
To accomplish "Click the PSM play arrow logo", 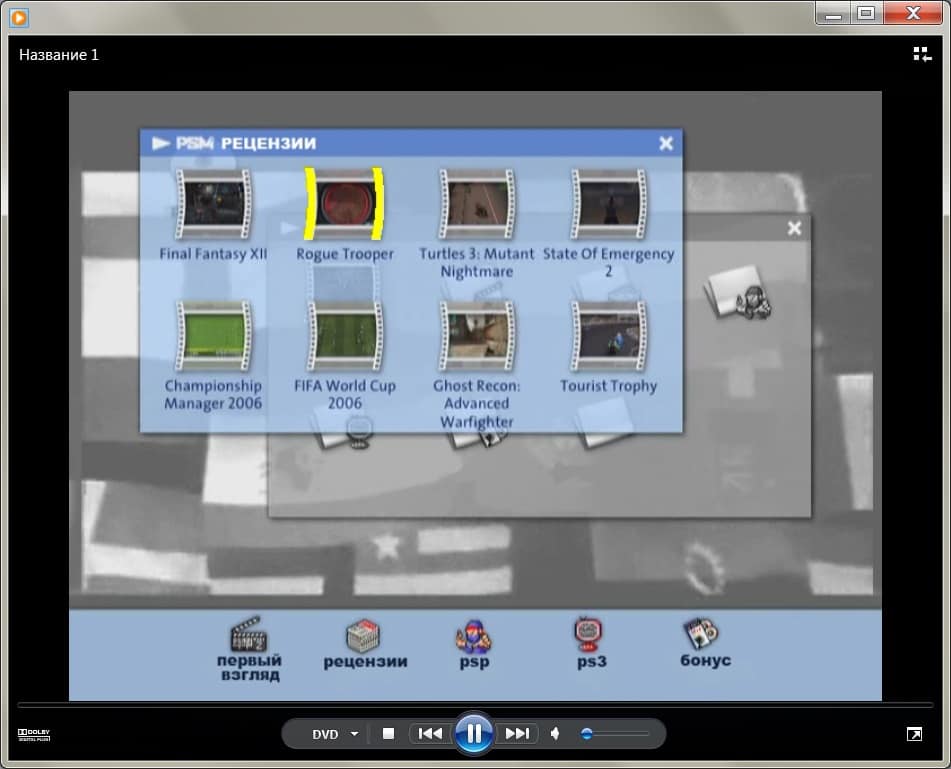I will pos(161,143).
